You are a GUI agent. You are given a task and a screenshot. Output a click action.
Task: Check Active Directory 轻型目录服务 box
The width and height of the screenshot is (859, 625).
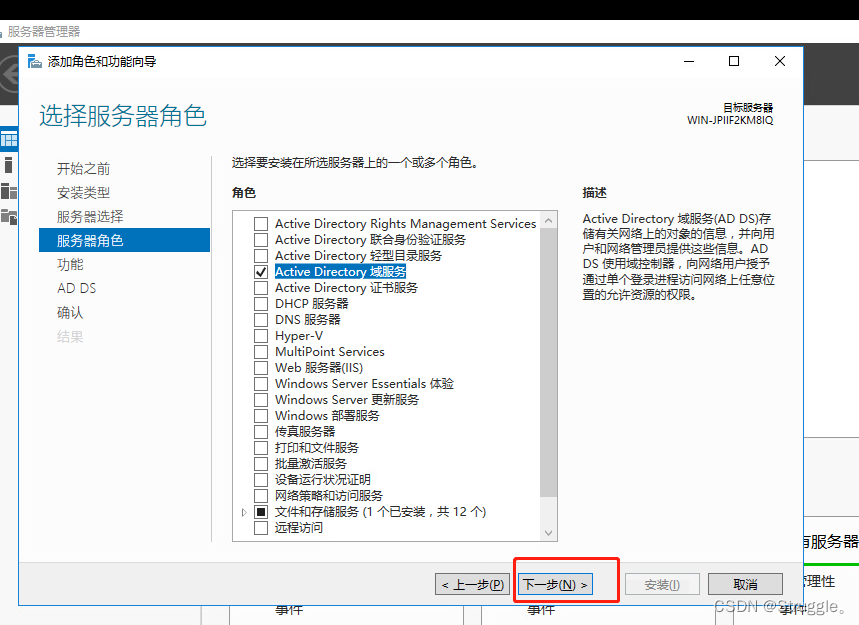[261, 256]
